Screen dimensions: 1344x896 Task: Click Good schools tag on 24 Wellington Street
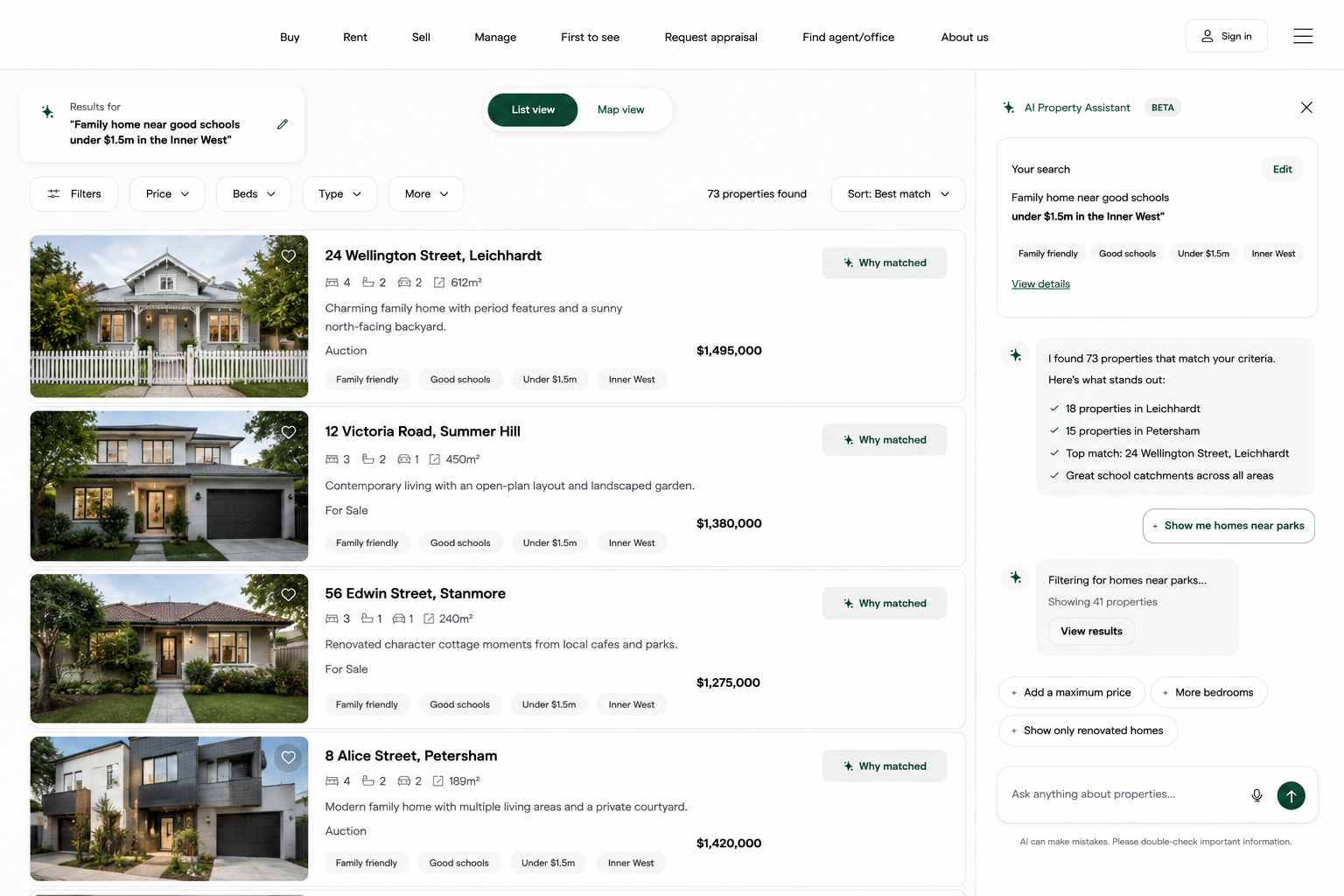[x=460, y=380]
